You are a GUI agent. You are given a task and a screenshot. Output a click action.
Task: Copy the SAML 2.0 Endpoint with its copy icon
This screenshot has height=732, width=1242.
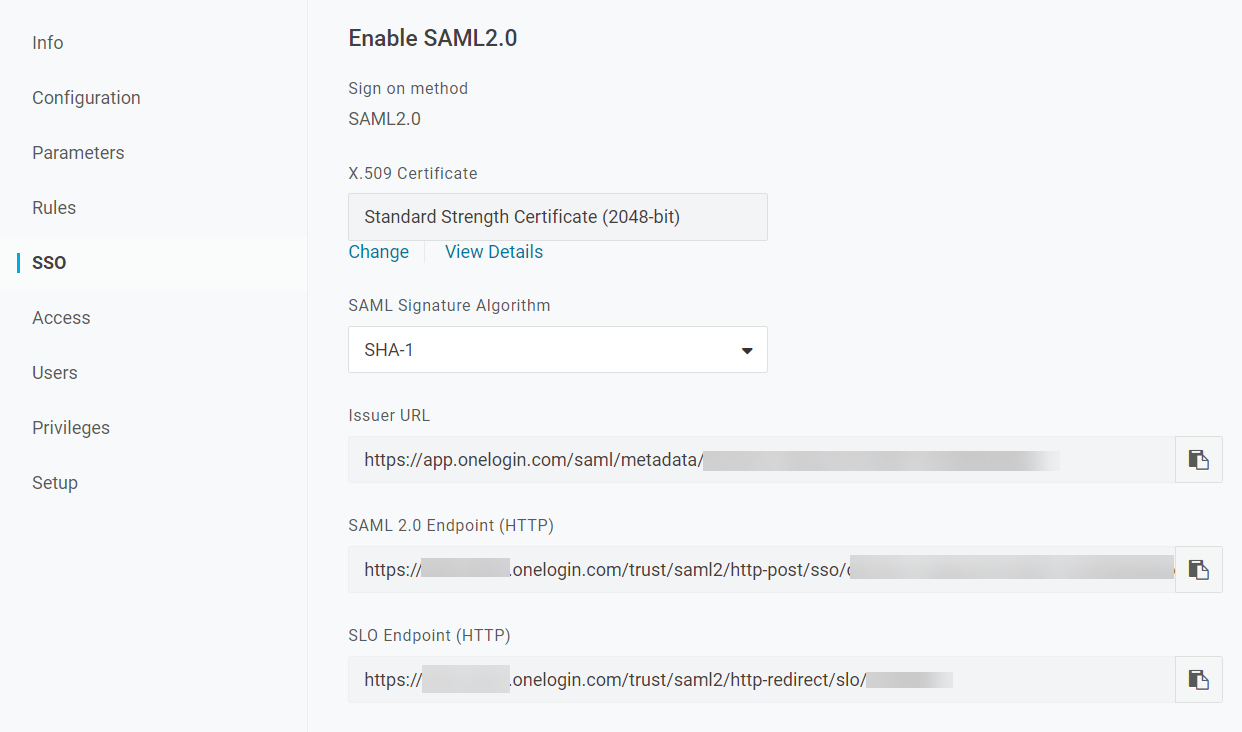click(1197, 569)
